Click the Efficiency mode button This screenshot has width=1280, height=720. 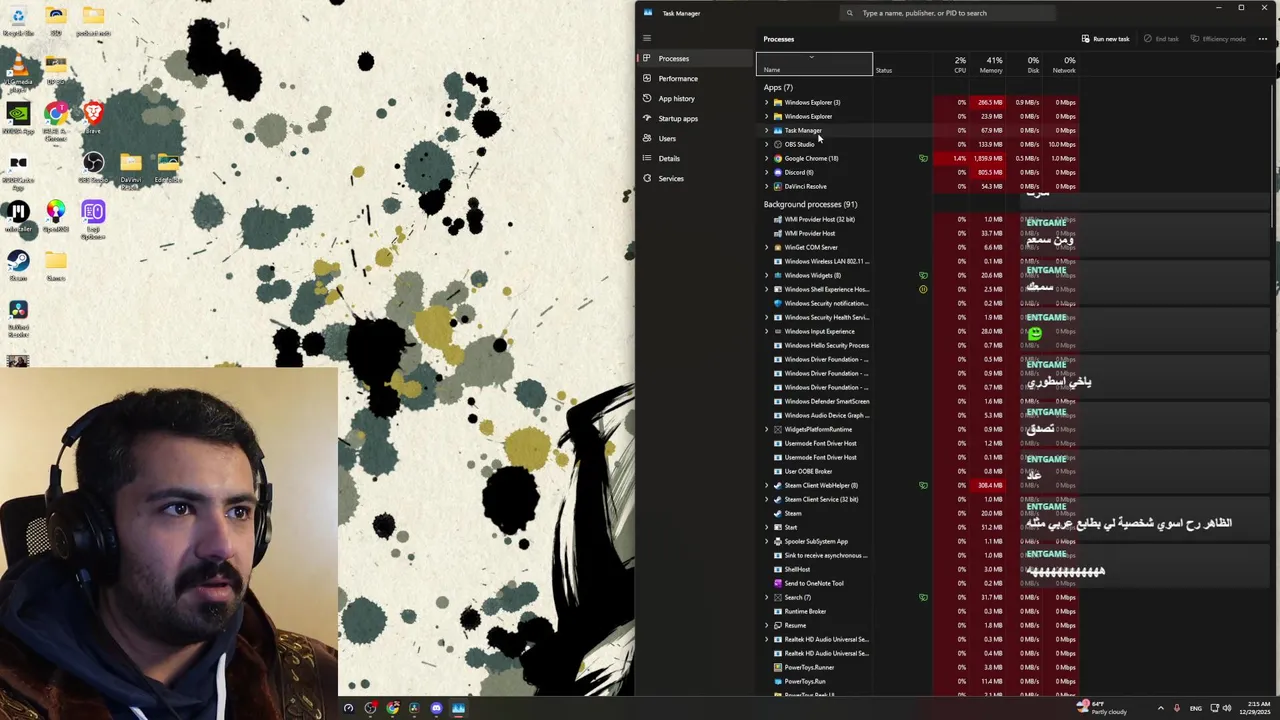pos(1218,39)
